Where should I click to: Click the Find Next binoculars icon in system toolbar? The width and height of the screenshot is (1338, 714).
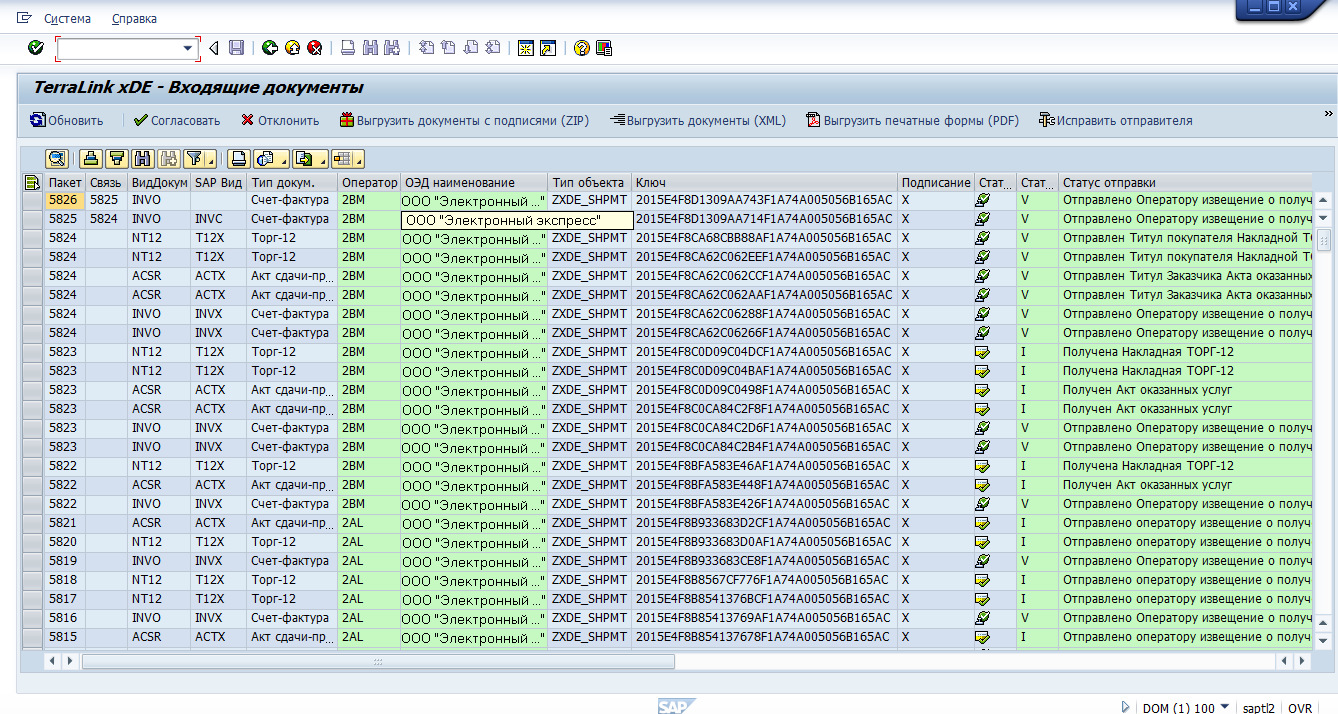[x=392, y=48]
